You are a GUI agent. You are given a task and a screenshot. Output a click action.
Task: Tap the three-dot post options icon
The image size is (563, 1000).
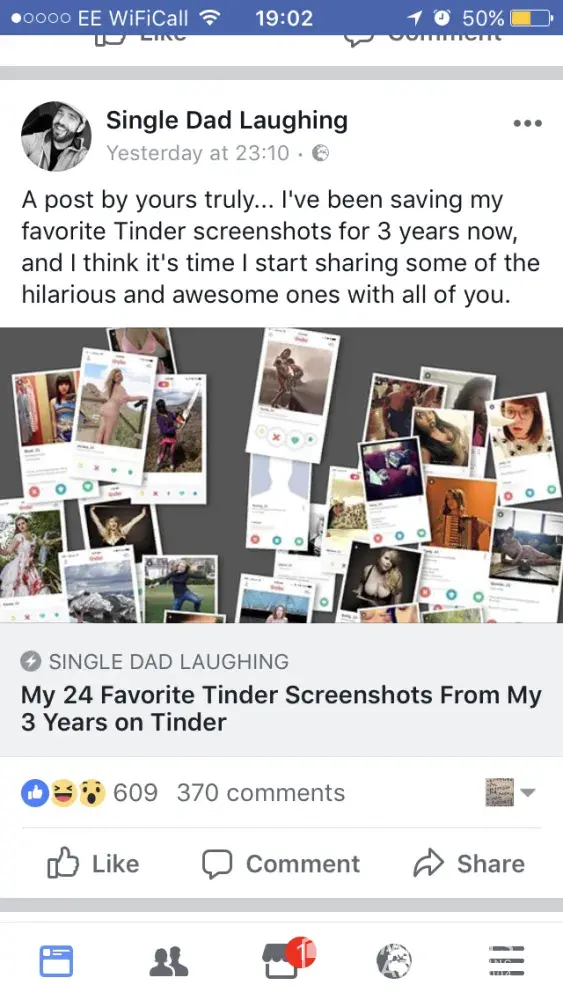click(x=527, y=123)
